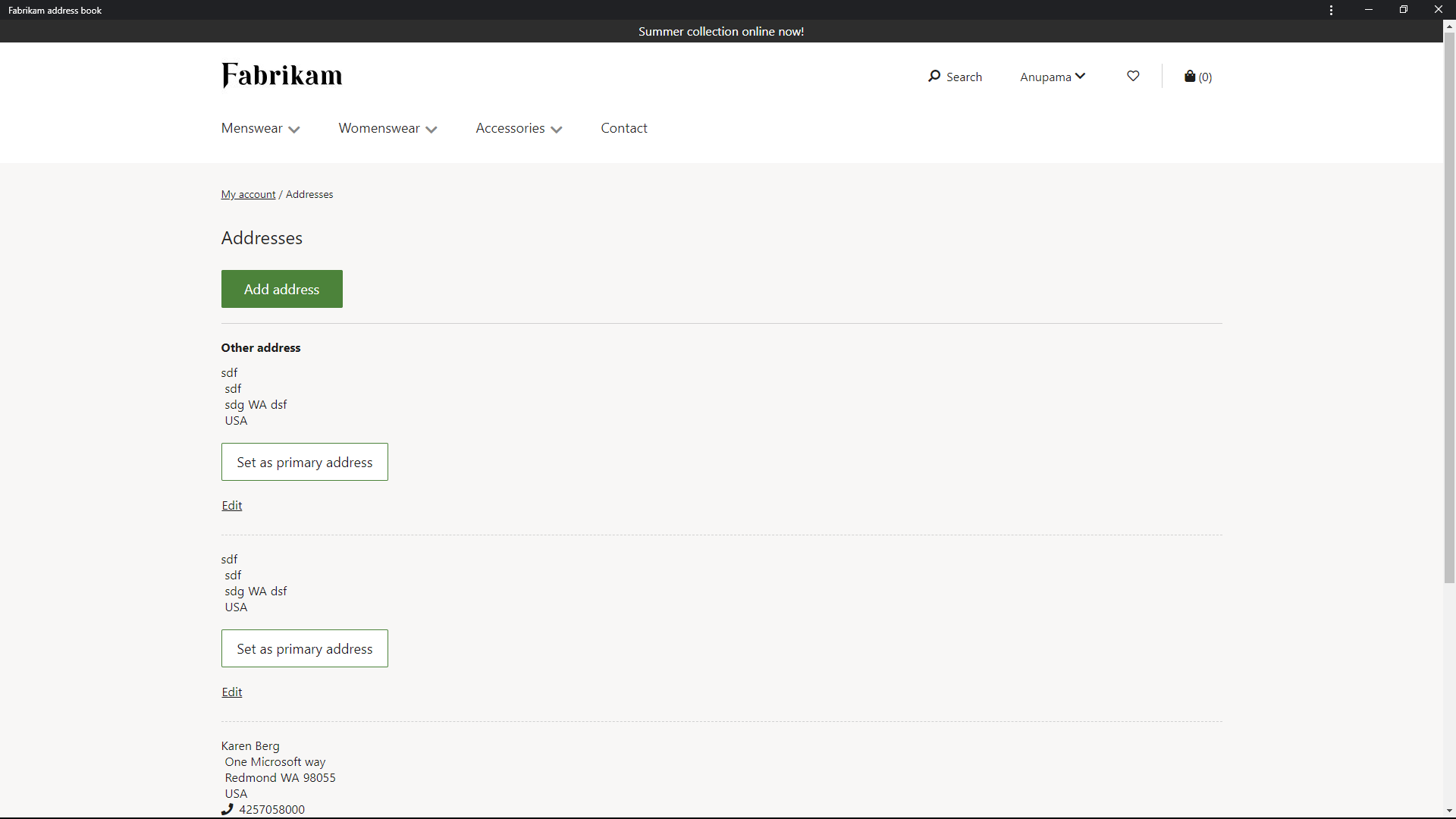
Task: Click the Accessories dropdown chevron
Action: pos(557,129)
